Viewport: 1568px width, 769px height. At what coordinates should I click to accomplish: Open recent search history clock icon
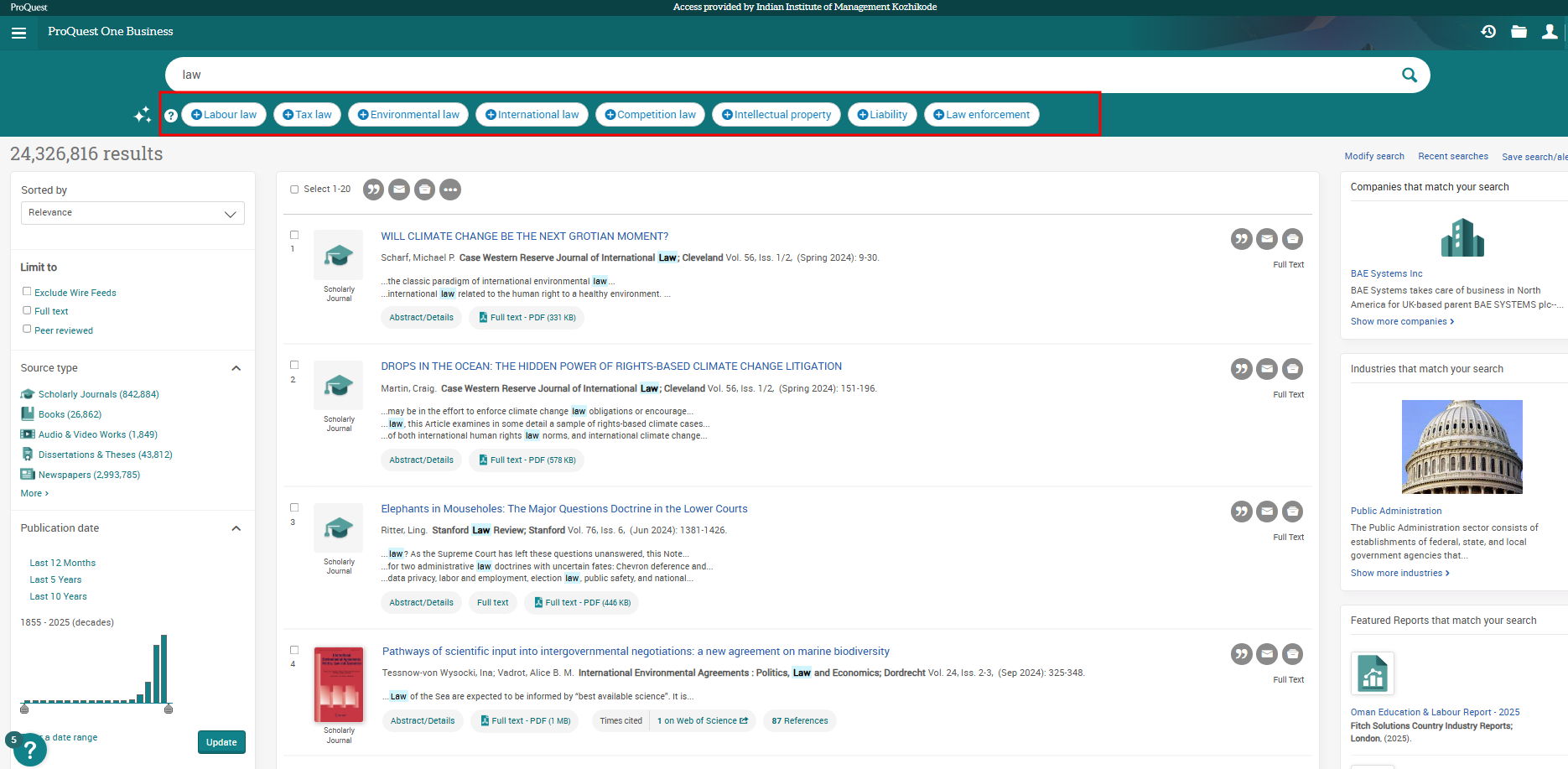tap(1488, 32)
